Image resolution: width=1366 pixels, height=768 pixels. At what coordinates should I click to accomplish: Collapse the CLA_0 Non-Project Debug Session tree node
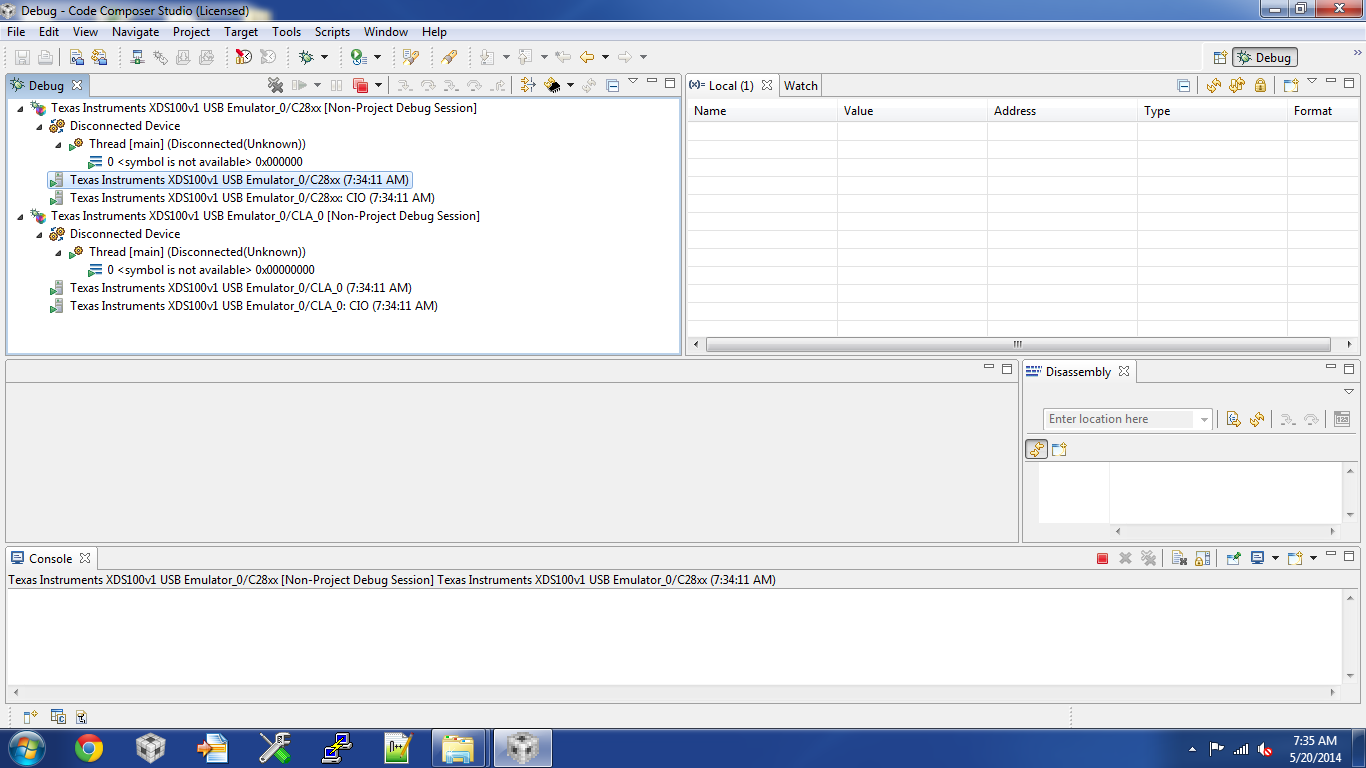click(x=20, y=216)
